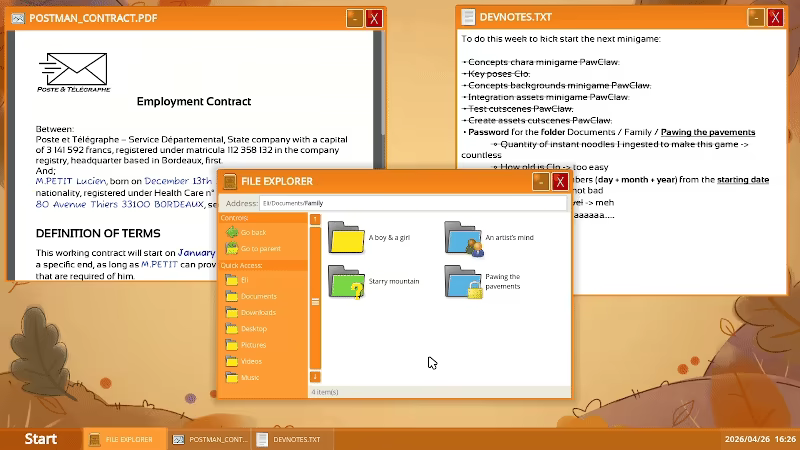Click the taskbar clock showing 2026/04/26 16:26
The image size is (800, 450).
pos(760,439)
